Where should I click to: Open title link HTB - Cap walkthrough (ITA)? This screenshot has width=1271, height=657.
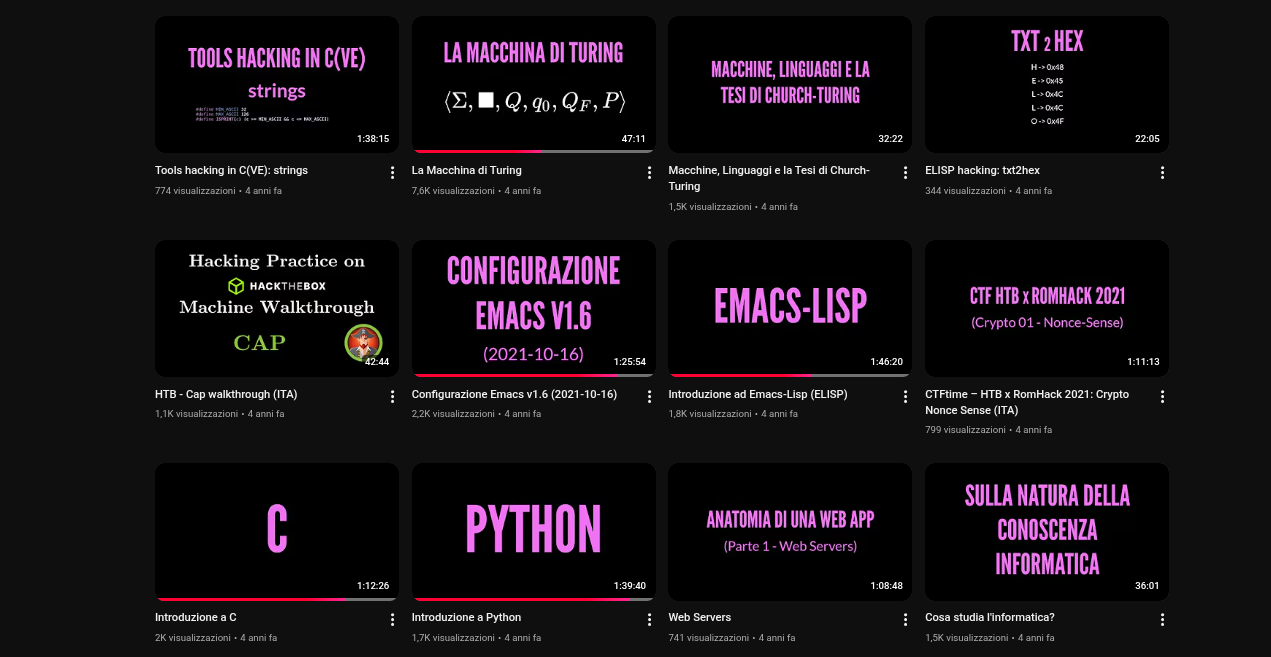pyautogui.click(x=226, y=394)
